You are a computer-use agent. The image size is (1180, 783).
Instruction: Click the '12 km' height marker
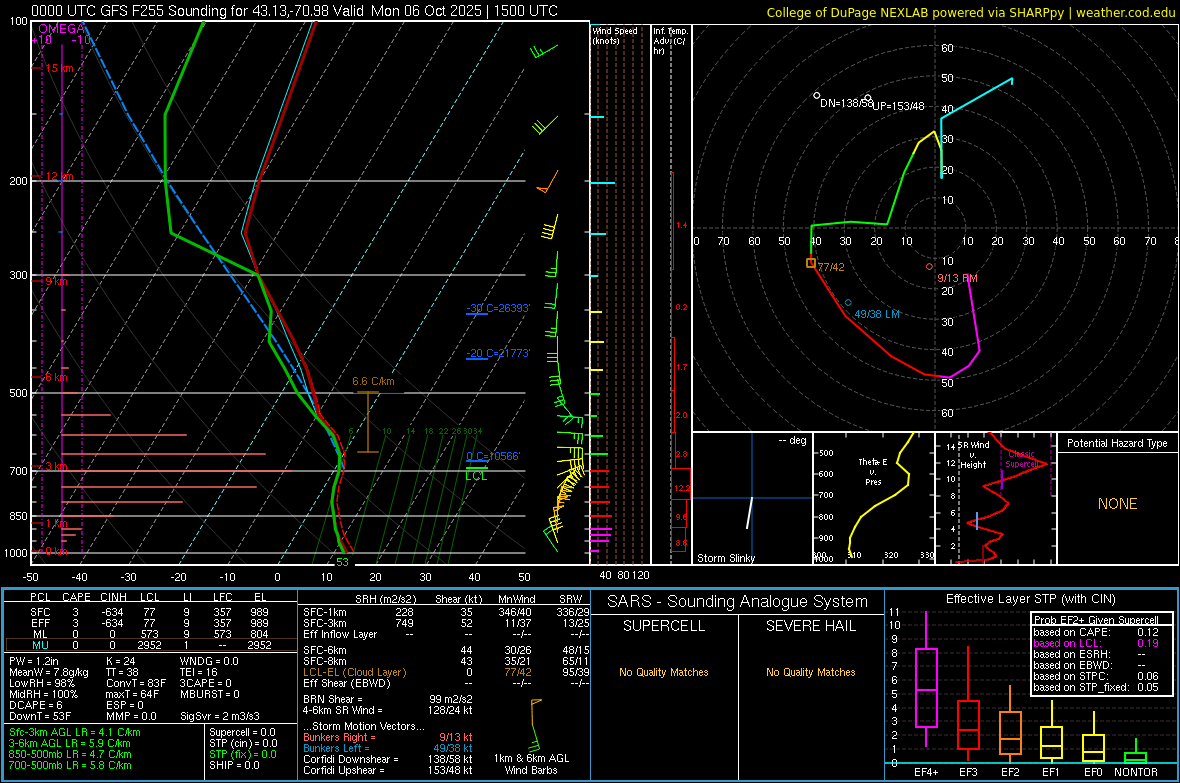click(x=59, y=176)
